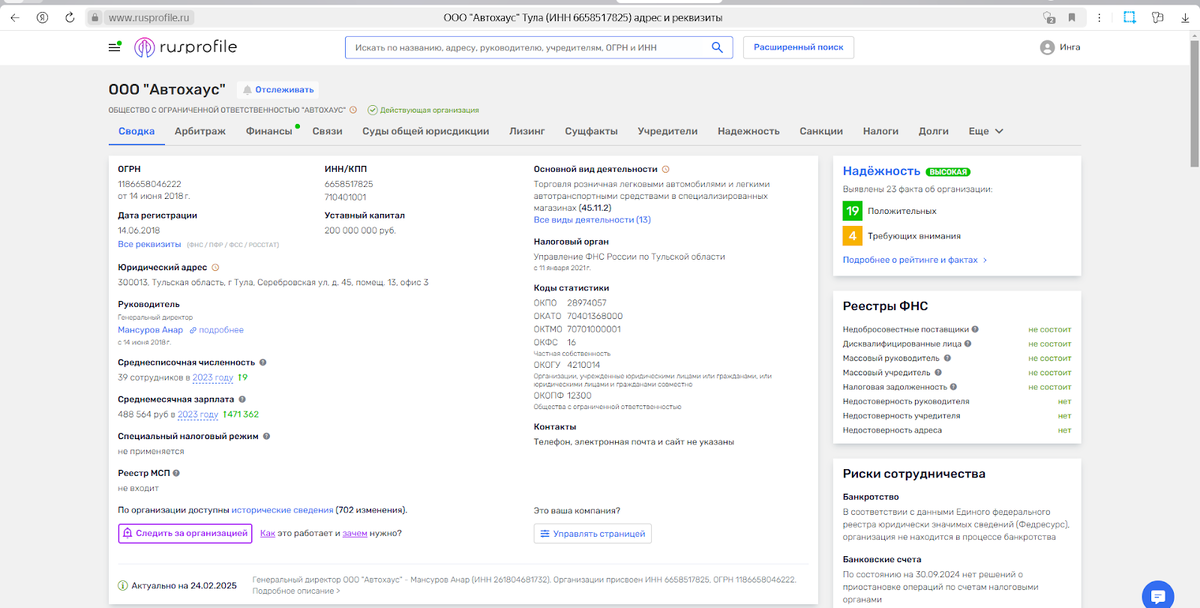This screenshot has height=608, width=1200.
Task: Open the hamburger menu beside the rusprofile logo
Action: click(114, 47)
